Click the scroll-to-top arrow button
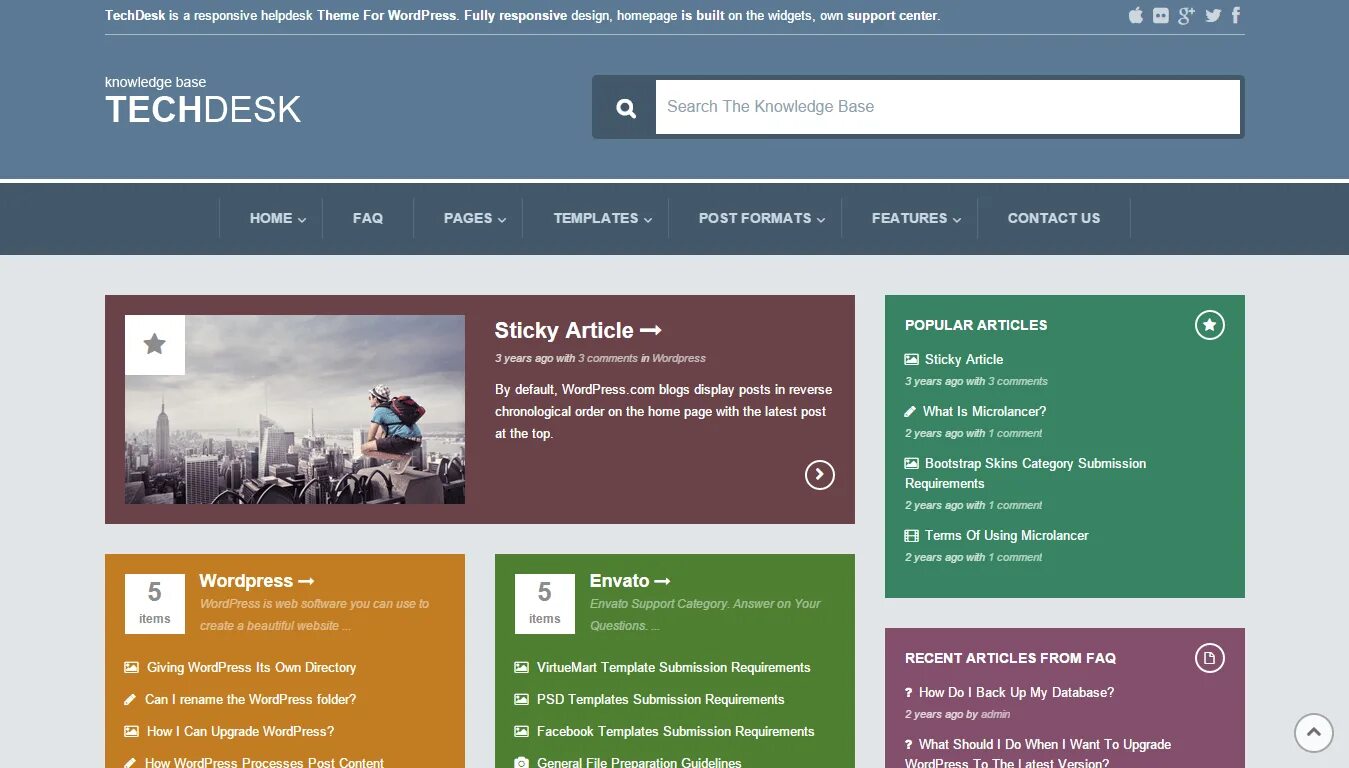1349x768 pixels. [x=1314, y=733]
